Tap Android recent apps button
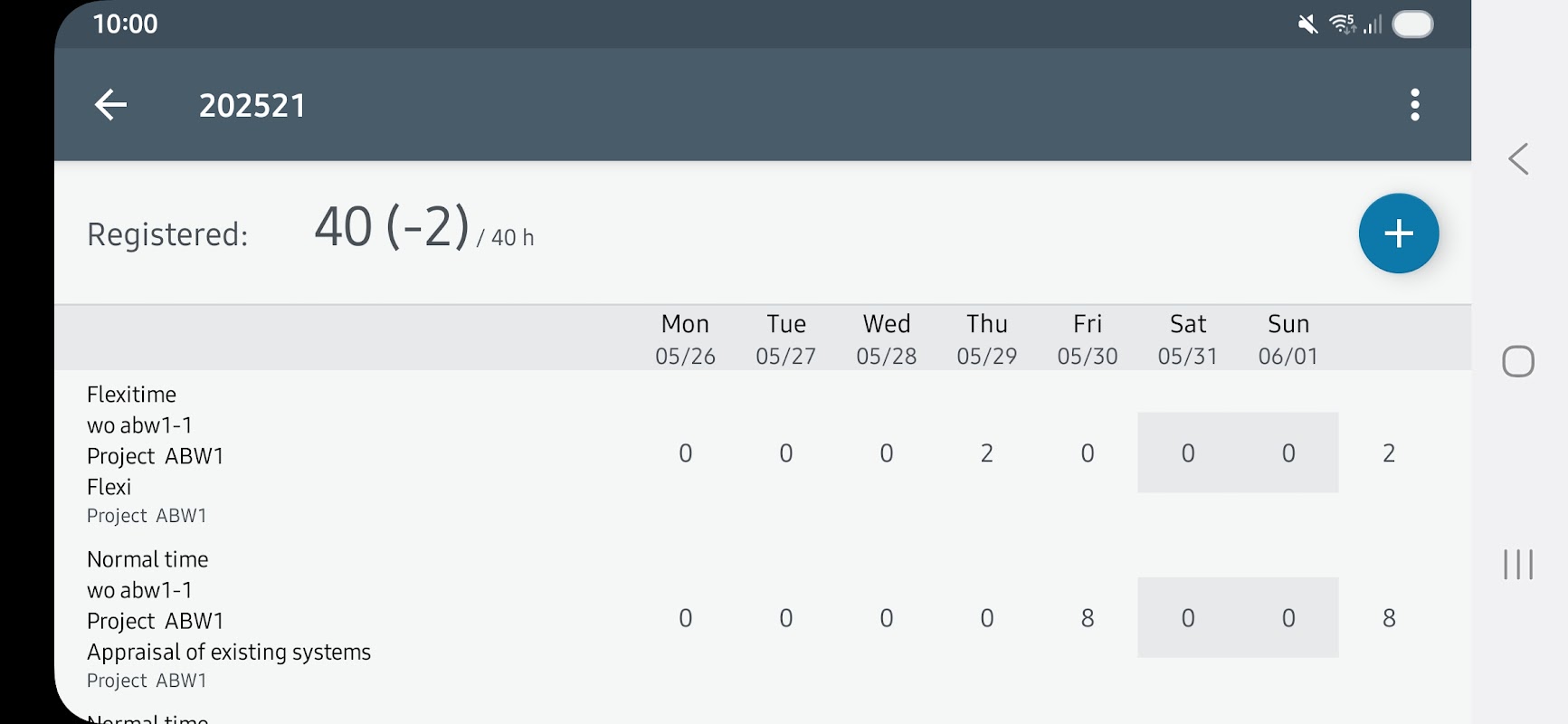1568x724 pixels. (x=1518, y=564)
